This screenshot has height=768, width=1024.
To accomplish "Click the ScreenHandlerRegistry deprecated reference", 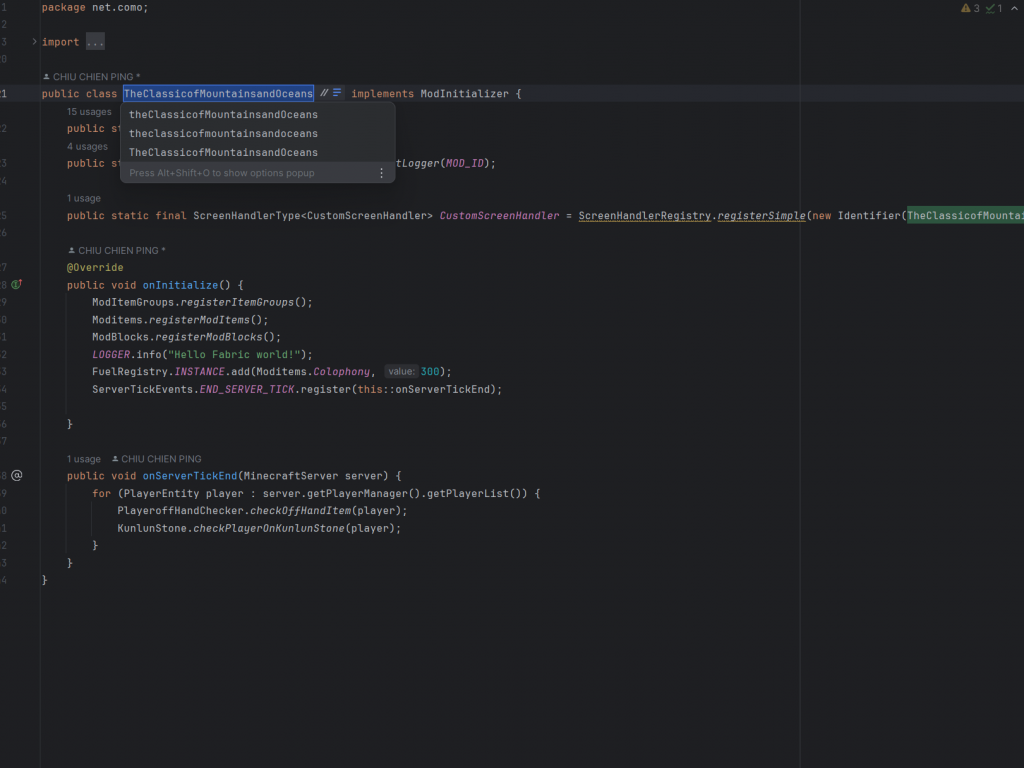I will coord(645,216).
